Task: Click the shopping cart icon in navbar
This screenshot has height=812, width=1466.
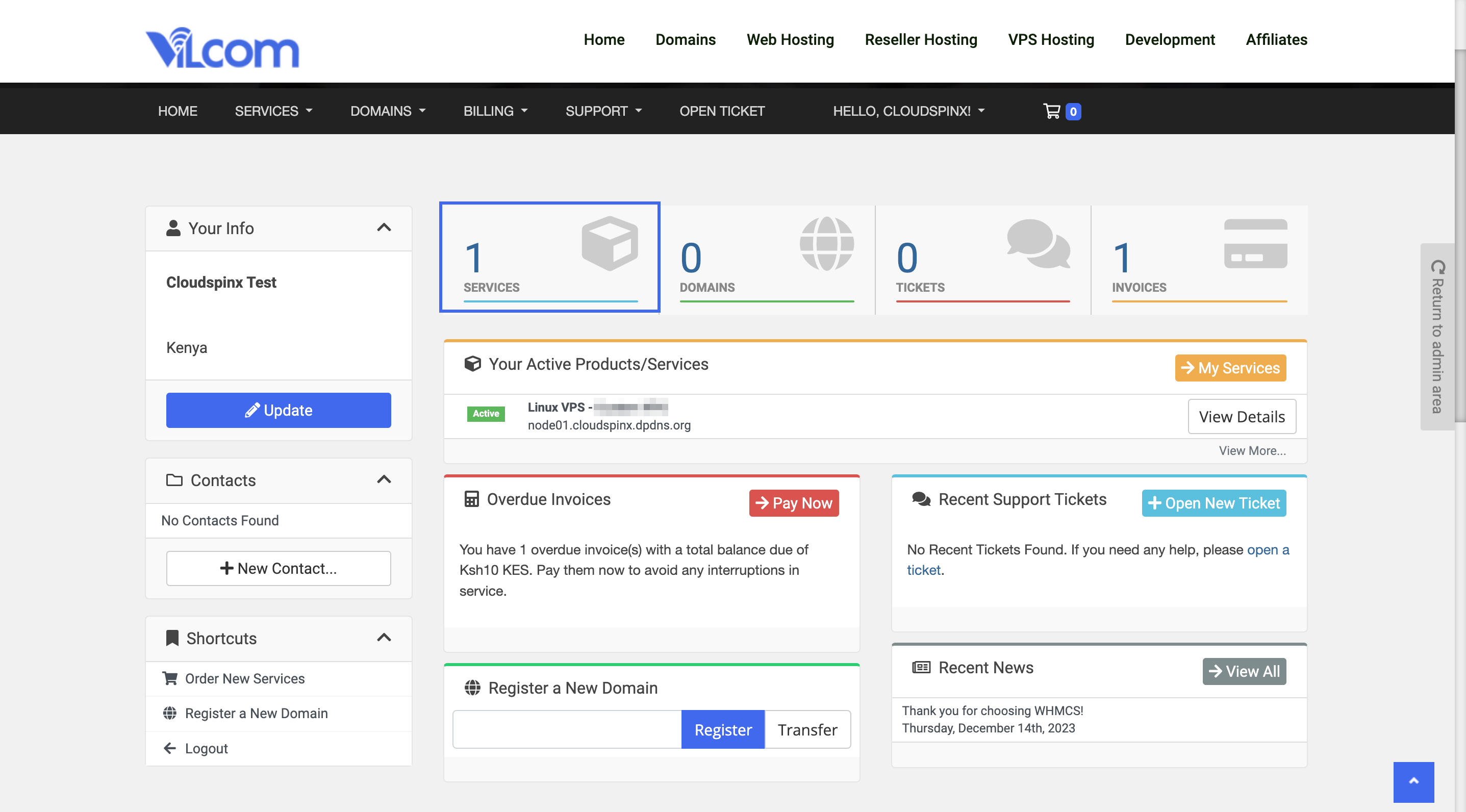Action: point(1052,112)
